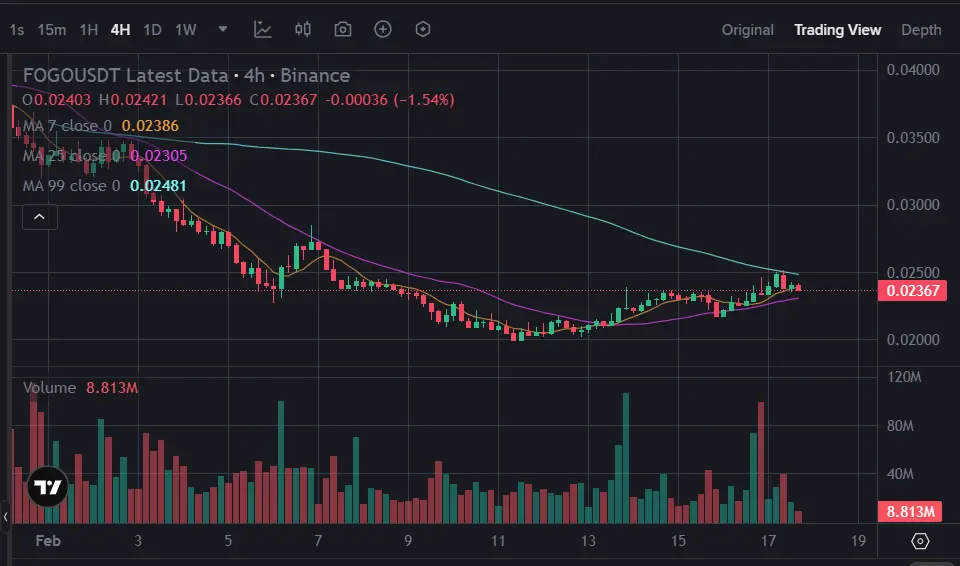Change chart style via candlestick icon

303,29
